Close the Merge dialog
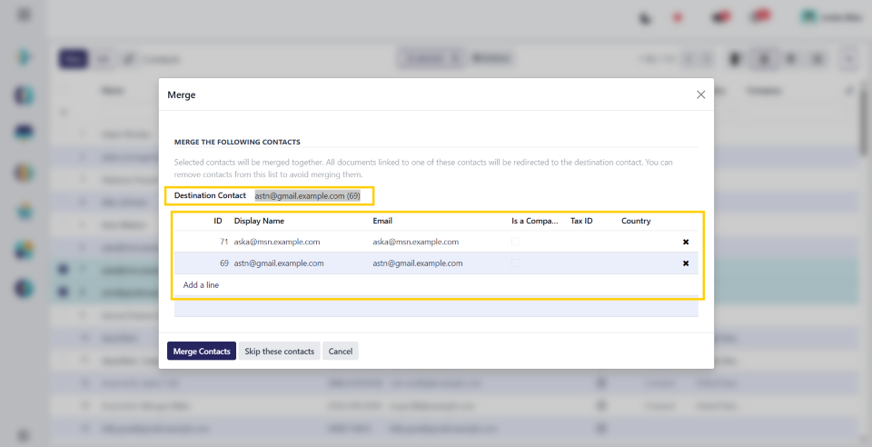 pyautogui.click(x=701, y=95)
